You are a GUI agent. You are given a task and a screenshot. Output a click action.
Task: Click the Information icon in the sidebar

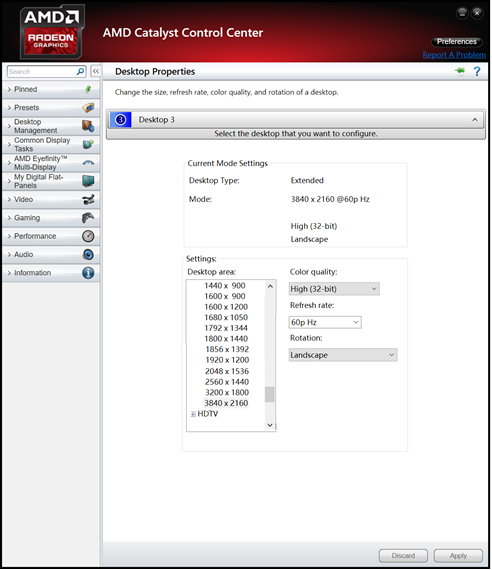click(88, 273)
